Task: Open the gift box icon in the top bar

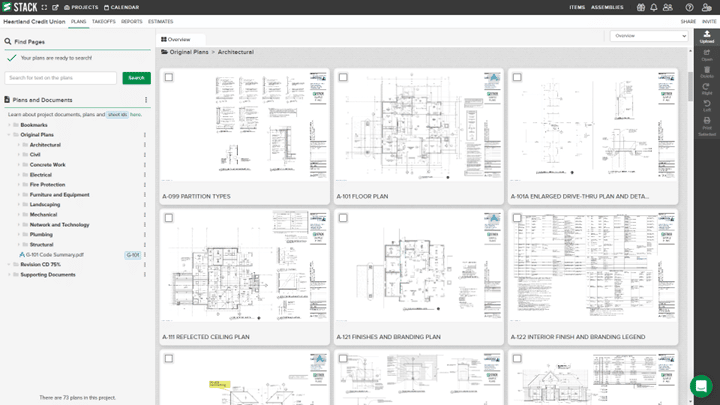Action: (641, 7)
